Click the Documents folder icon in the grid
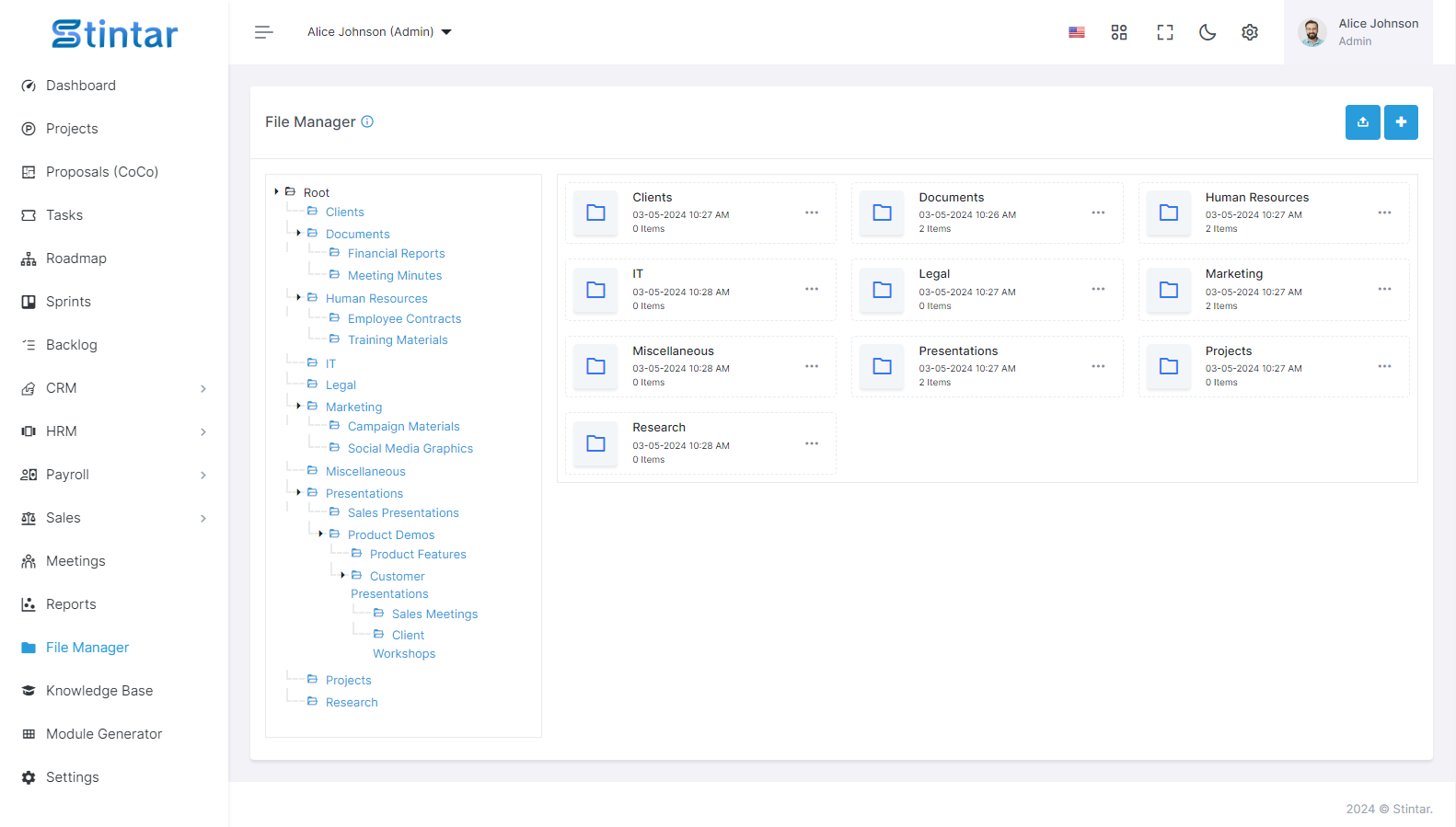The image size is (1456, 827). 882,212
